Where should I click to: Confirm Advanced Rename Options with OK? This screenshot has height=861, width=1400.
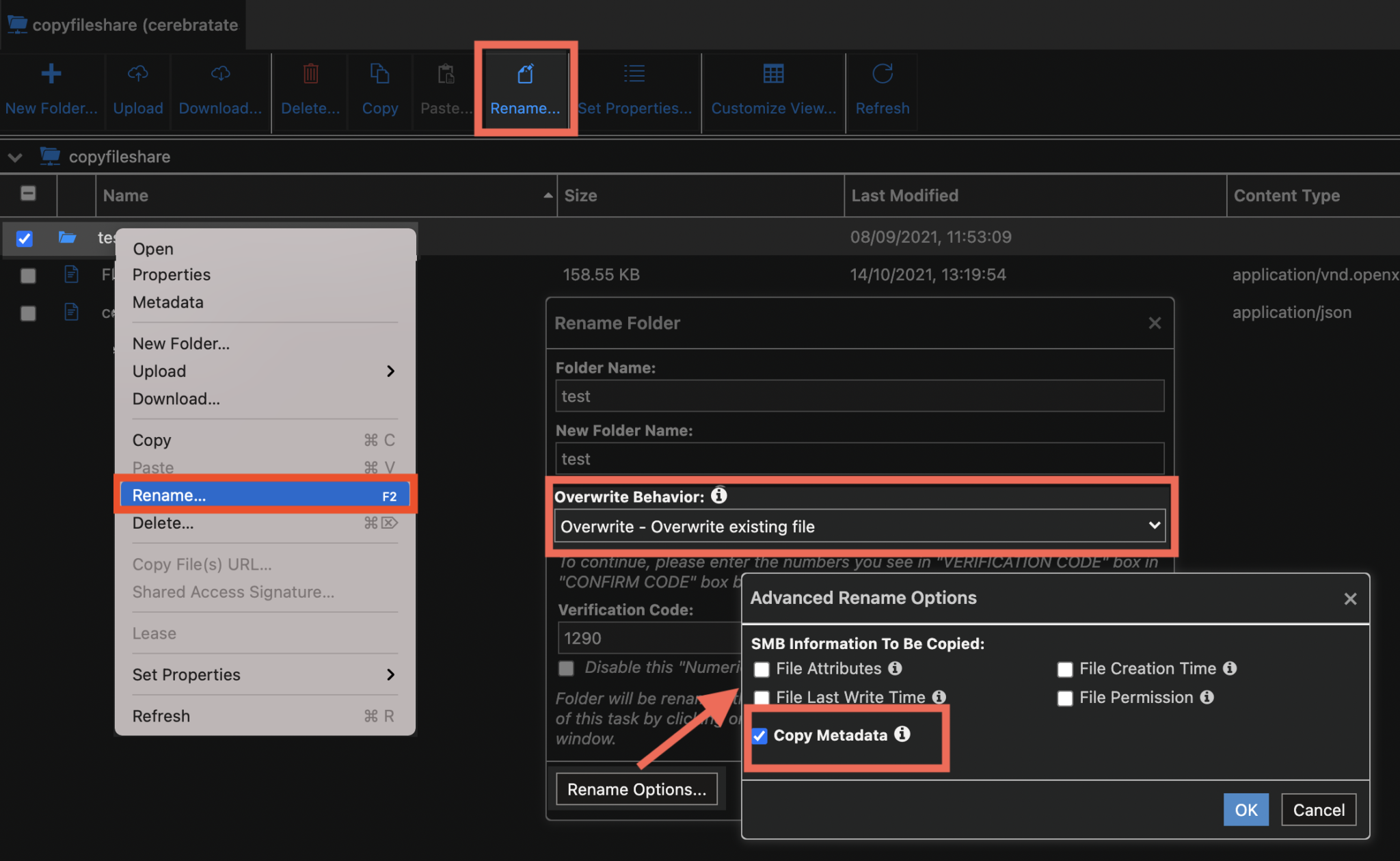click(1246, 809)
